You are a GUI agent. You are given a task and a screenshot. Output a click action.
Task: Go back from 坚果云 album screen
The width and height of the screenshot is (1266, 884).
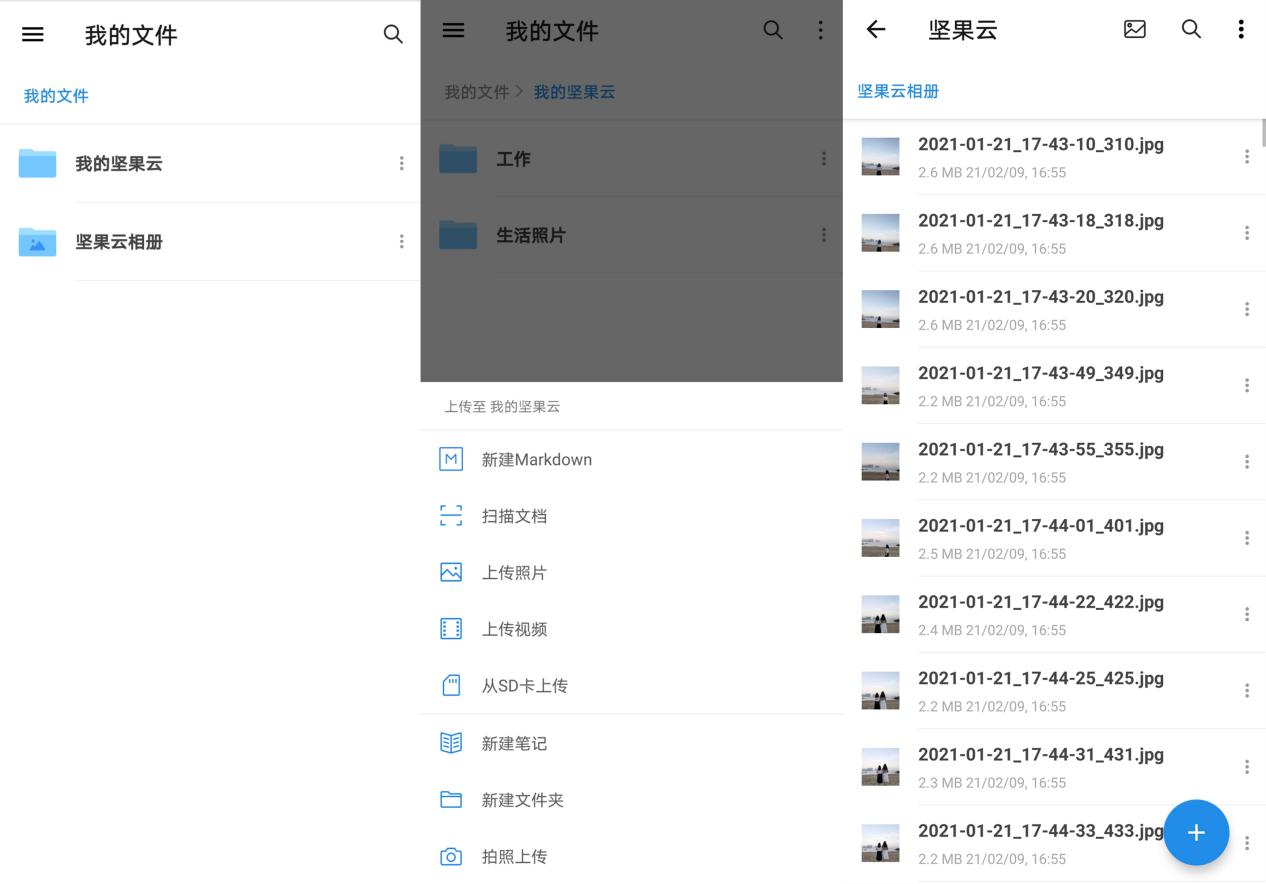876,29
